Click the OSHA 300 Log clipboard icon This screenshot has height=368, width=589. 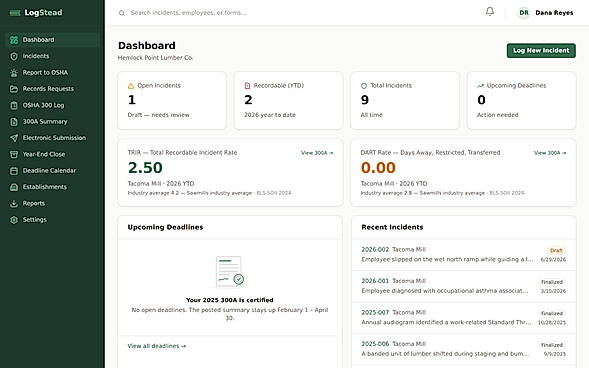[x=14, y=105]
